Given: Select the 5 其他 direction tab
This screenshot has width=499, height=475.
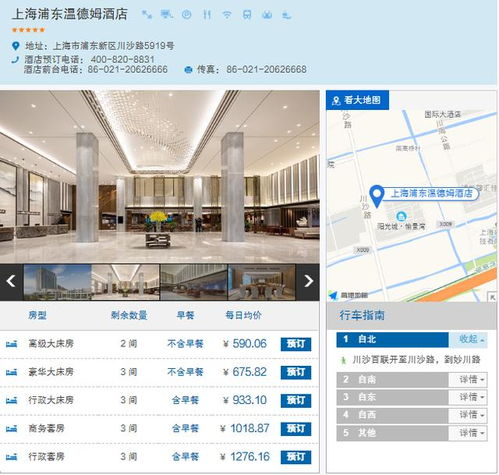Looking at the screenshot, I should 392,433.
